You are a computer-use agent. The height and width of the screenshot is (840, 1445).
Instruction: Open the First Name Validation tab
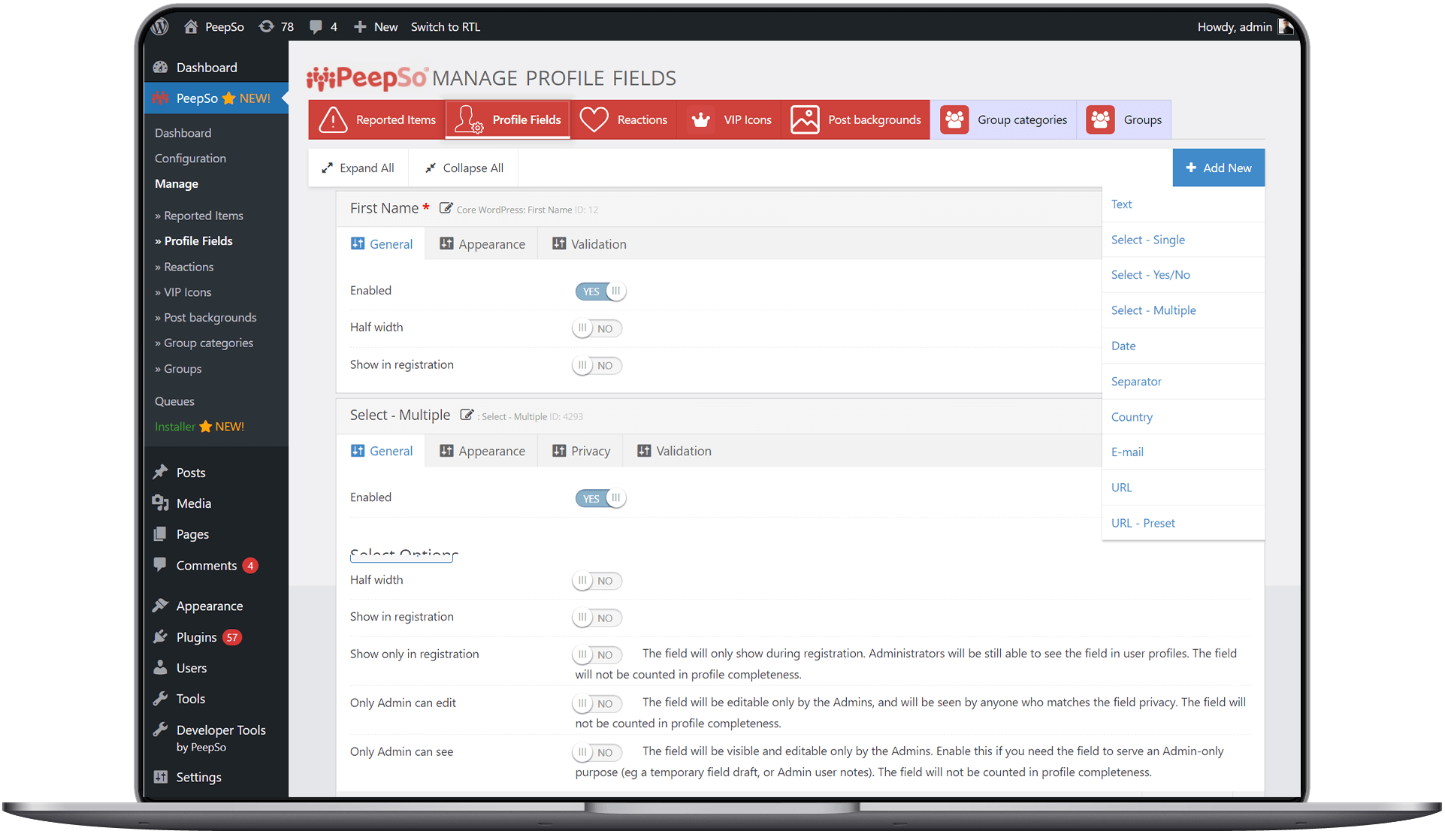click(589, 244)
